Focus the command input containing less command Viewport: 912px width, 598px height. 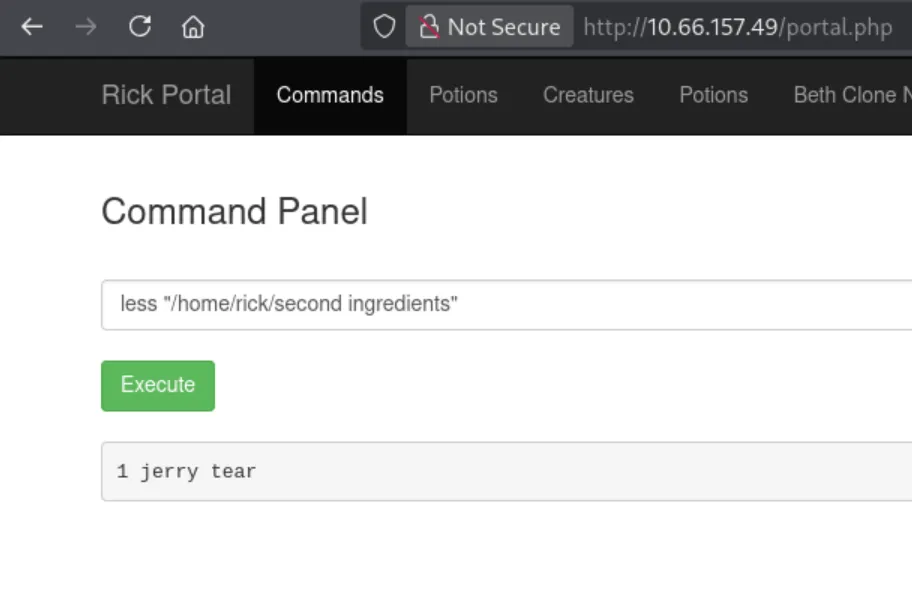(x=507, y=305)
